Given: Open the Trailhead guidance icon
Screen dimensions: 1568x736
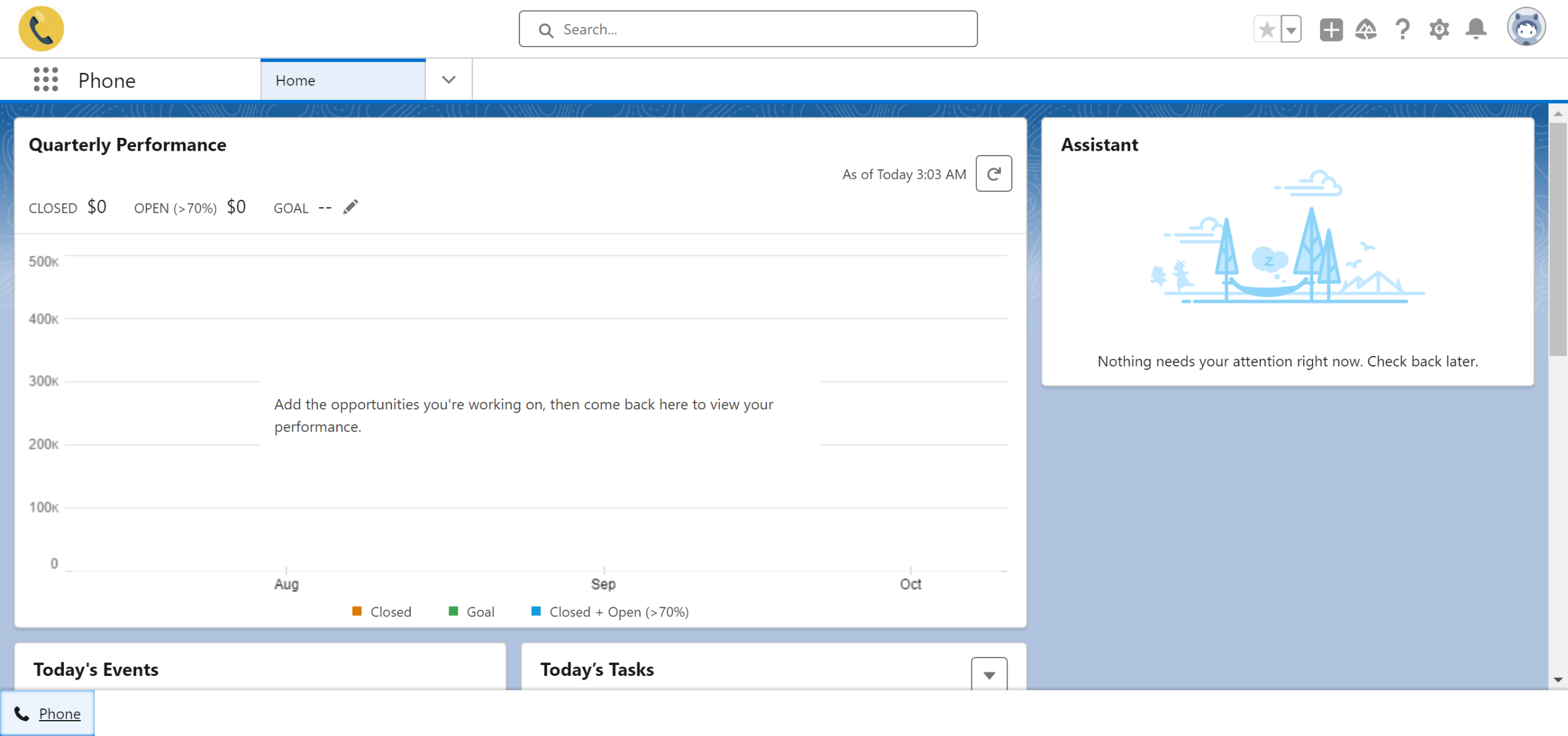Looking at the screenshot, I should click(x=1366, y=29).
